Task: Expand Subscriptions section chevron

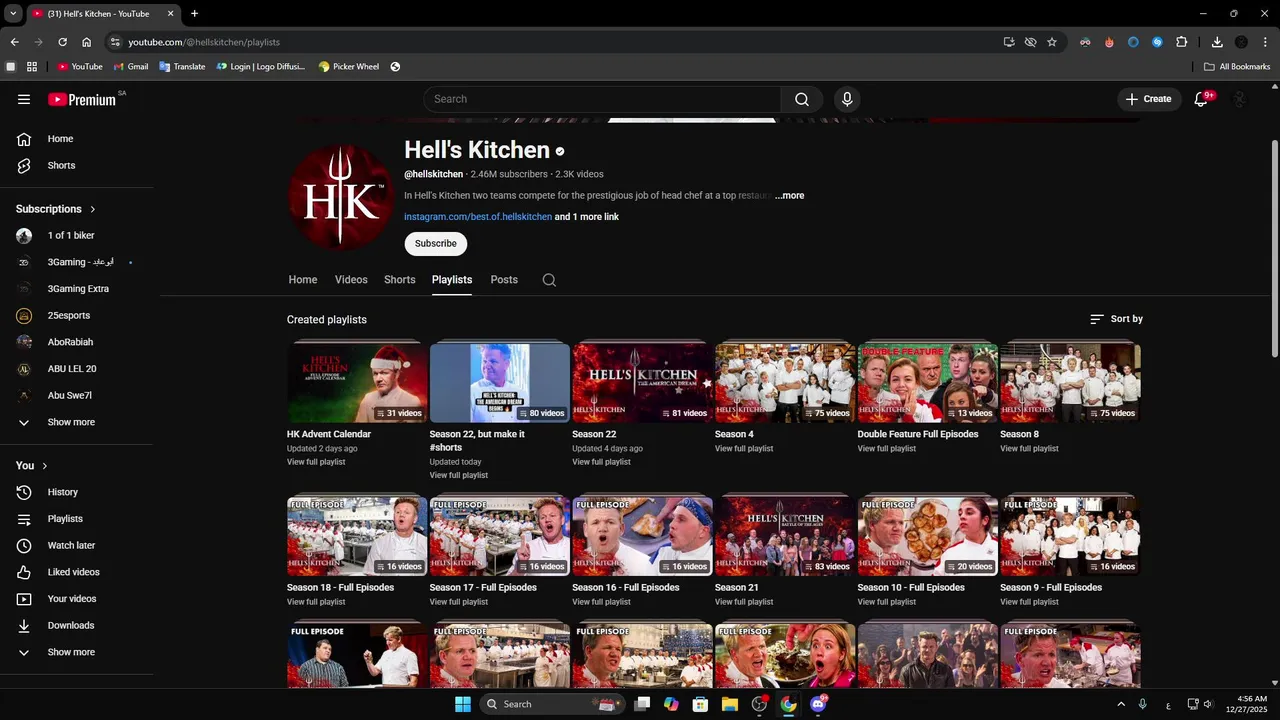Action: [93, 209]
